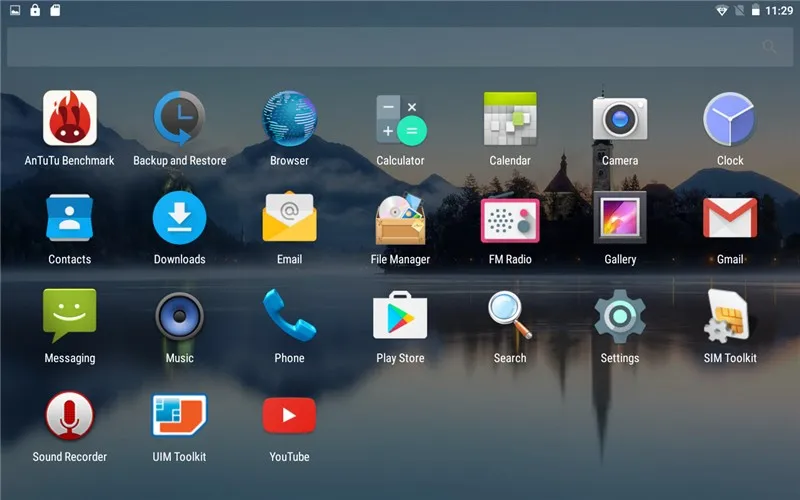Image resolution: width=800 pixels, height=500 pixels.
Task: Launch the Camera app
Action: coord(620,118)
